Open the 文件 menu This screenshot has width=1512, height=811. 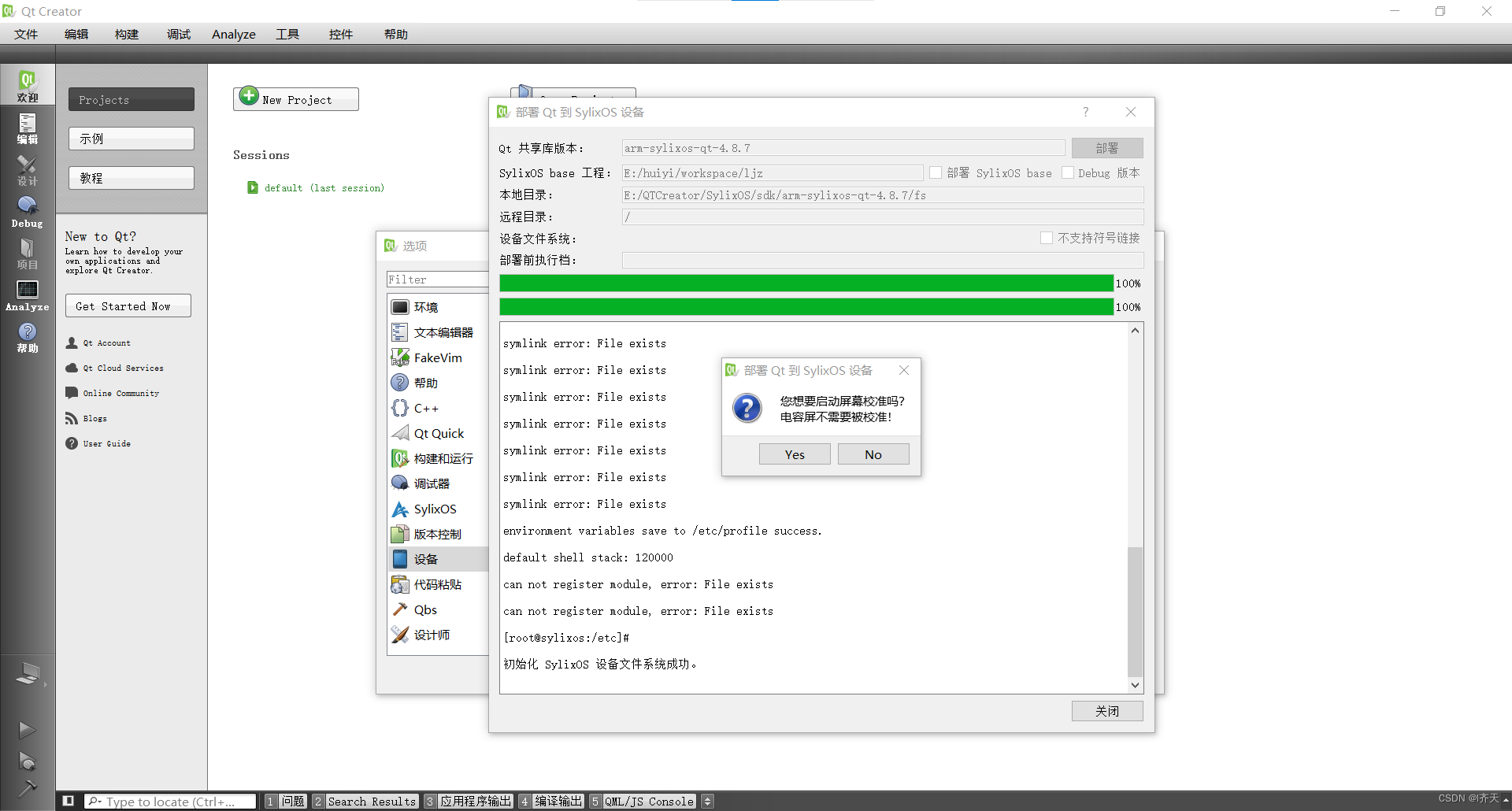[26, 34]
